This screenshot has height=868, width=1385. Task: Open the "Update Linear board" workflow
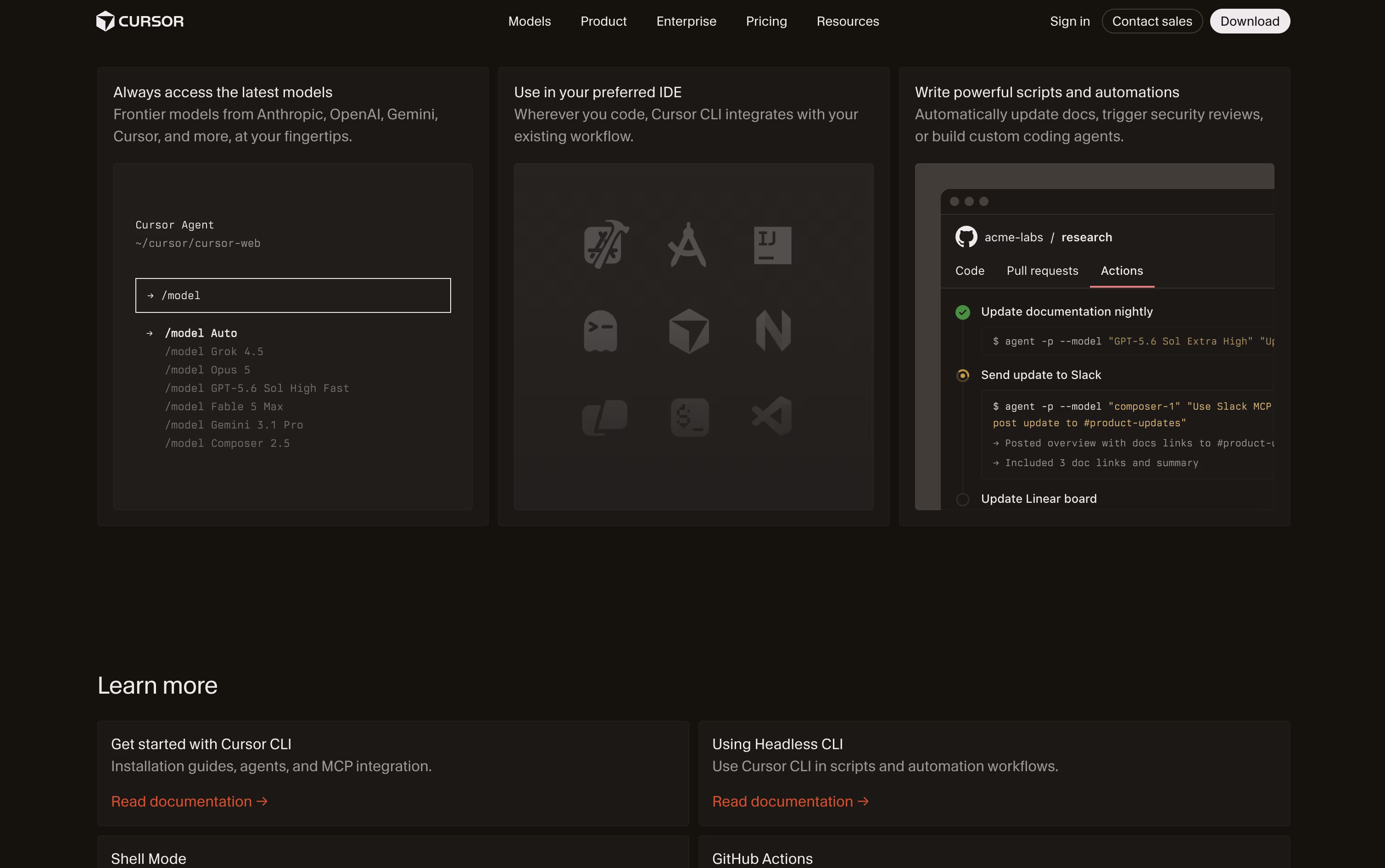pos(1039,500)
